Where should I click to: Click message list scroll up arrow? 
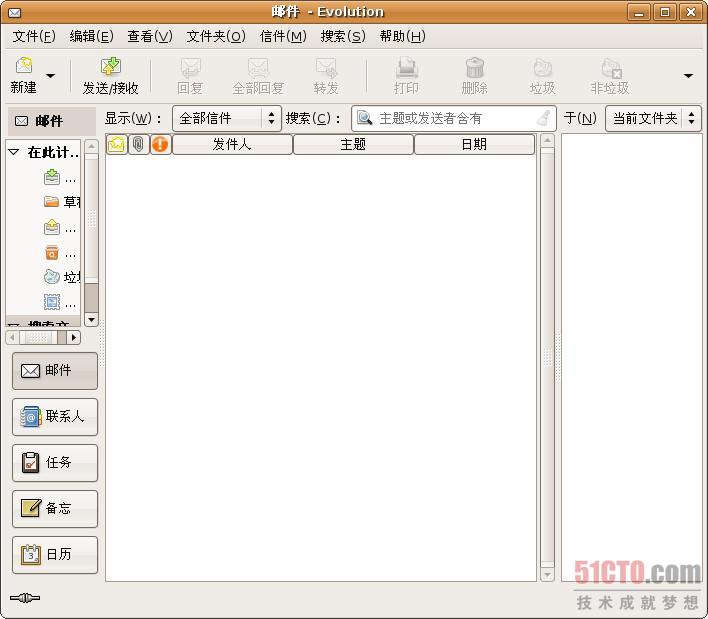[547, 140]
